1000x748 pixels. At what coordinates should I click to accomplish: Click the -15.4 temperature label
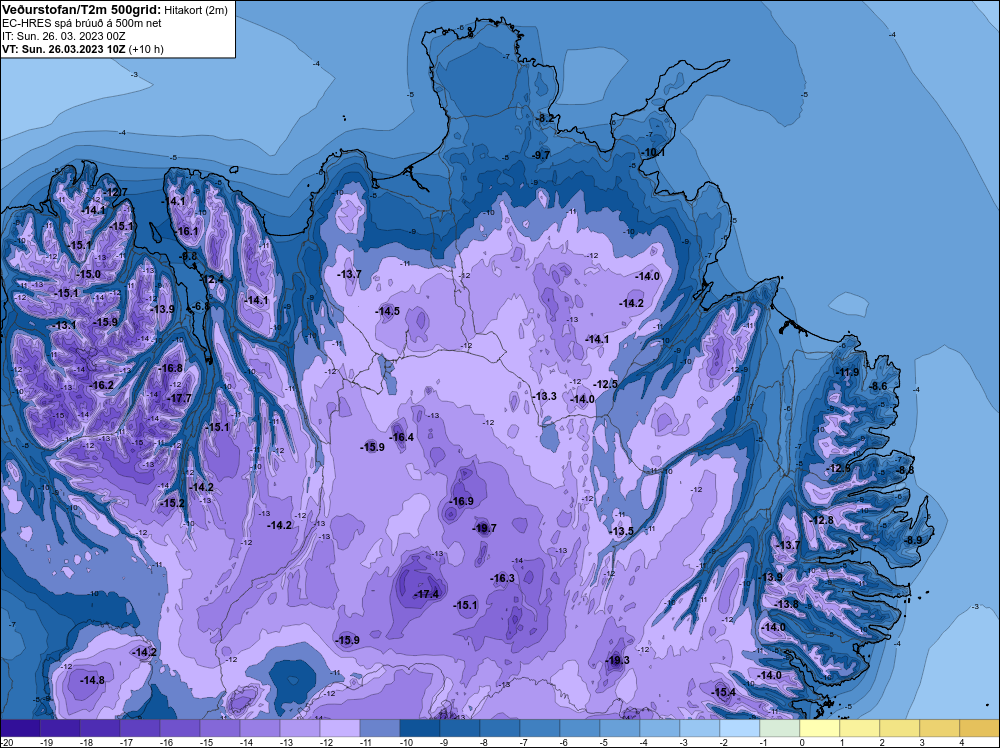point(724,692)
